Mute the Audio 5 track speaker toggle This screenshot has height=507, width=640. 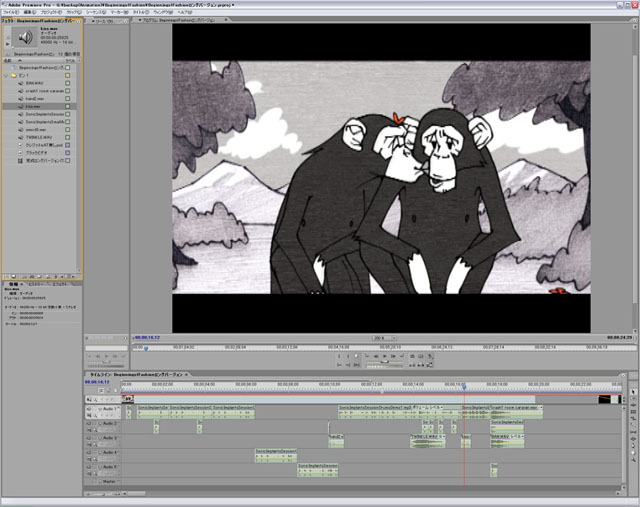(x=88, y=467)
